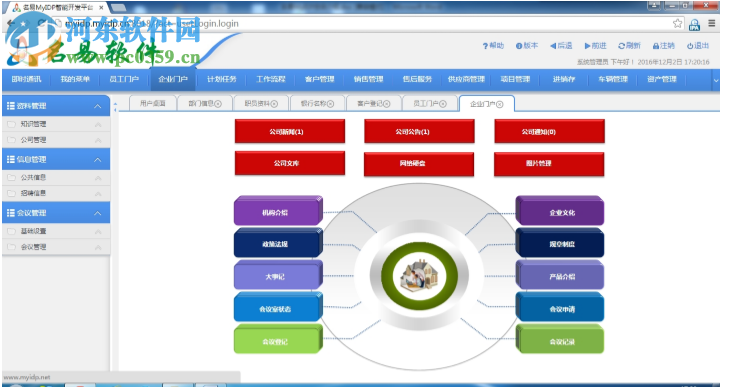Click the 注销 lock logout link

tap(663, 46)
